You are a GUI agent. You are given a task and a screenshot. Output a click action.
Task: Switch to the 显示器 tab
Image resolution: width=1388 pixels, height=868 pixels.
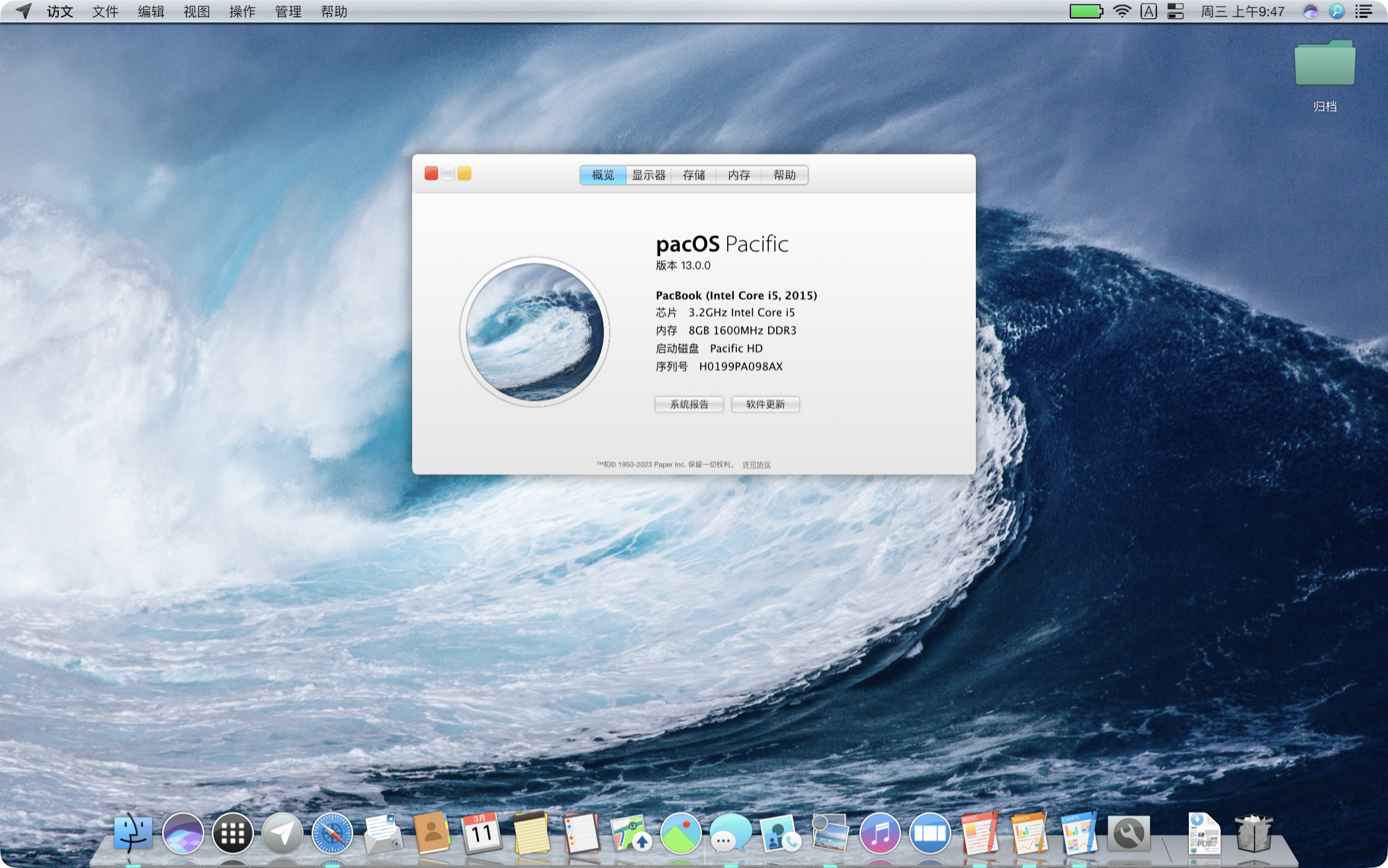coord(648,175)
